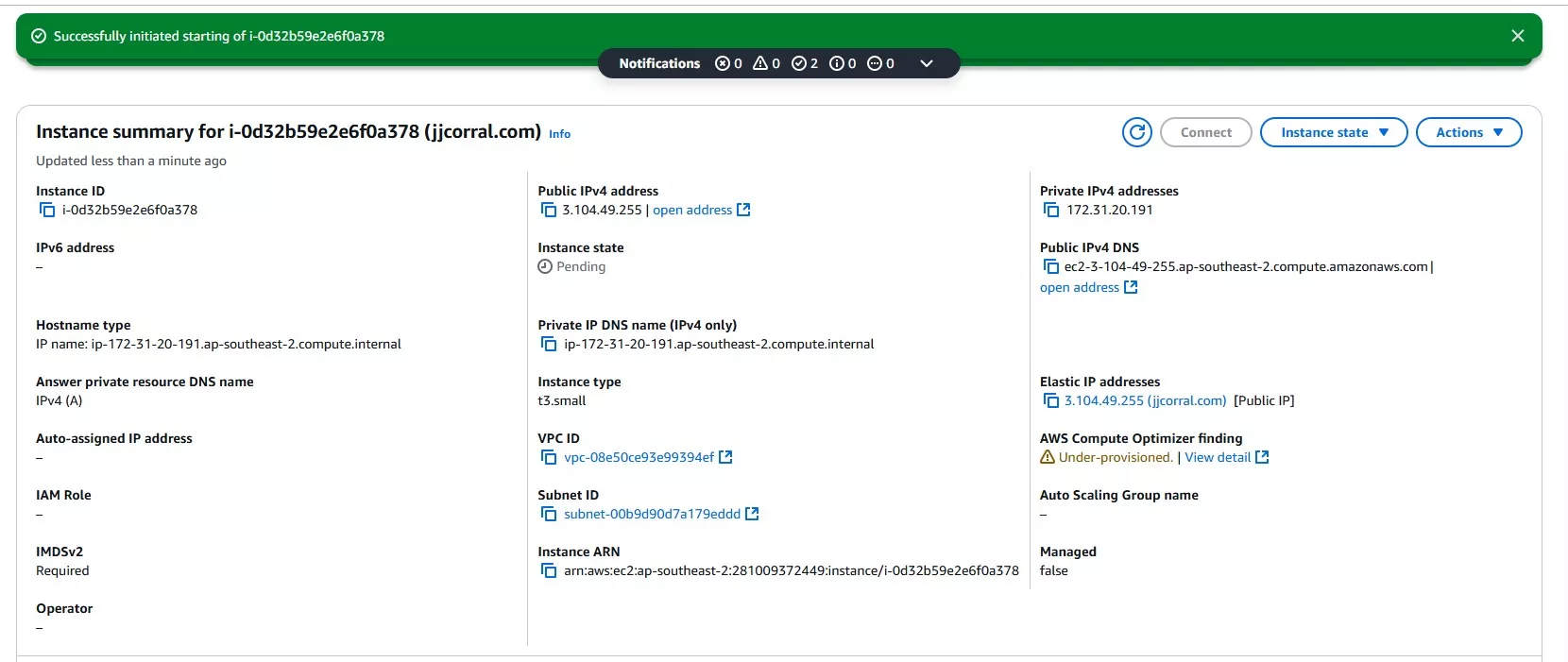Copy the VPC ID value
This screenshot has width=1568, height=662.
pos(548,458)
